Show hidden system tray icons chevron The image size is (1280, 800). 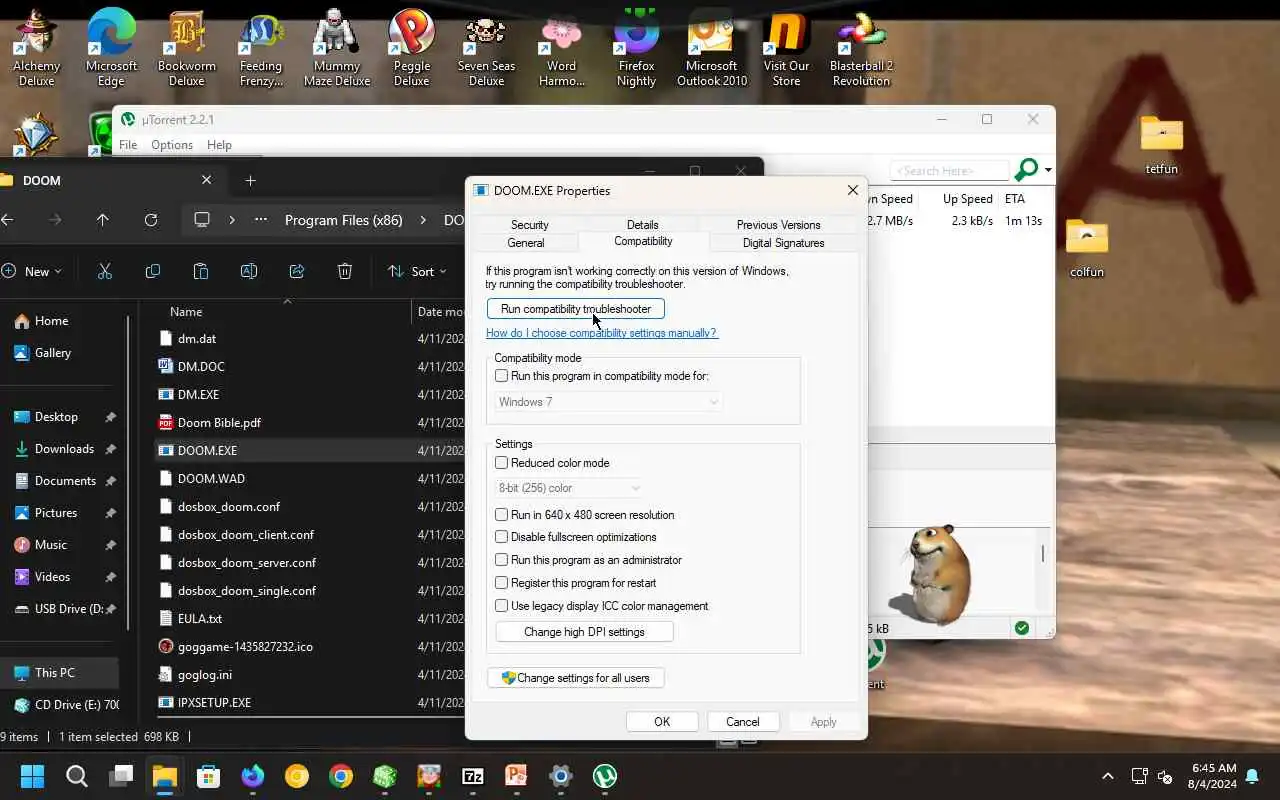pyautogui.click(x=1107, y=776)
